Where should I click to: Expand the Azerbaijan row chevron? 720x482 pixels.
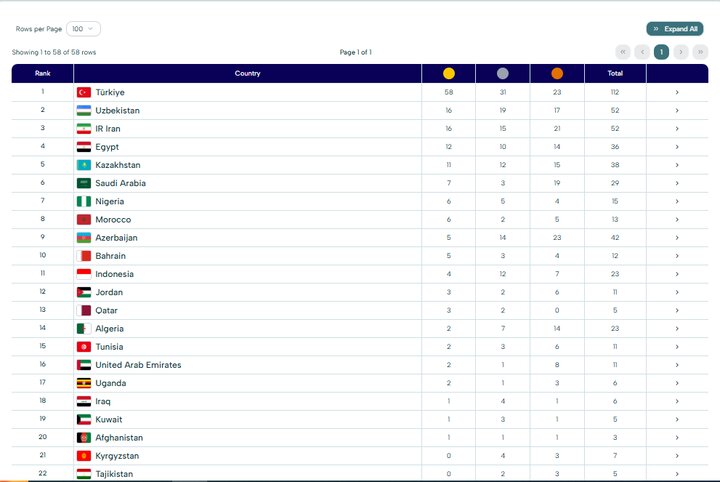(677, 238)
